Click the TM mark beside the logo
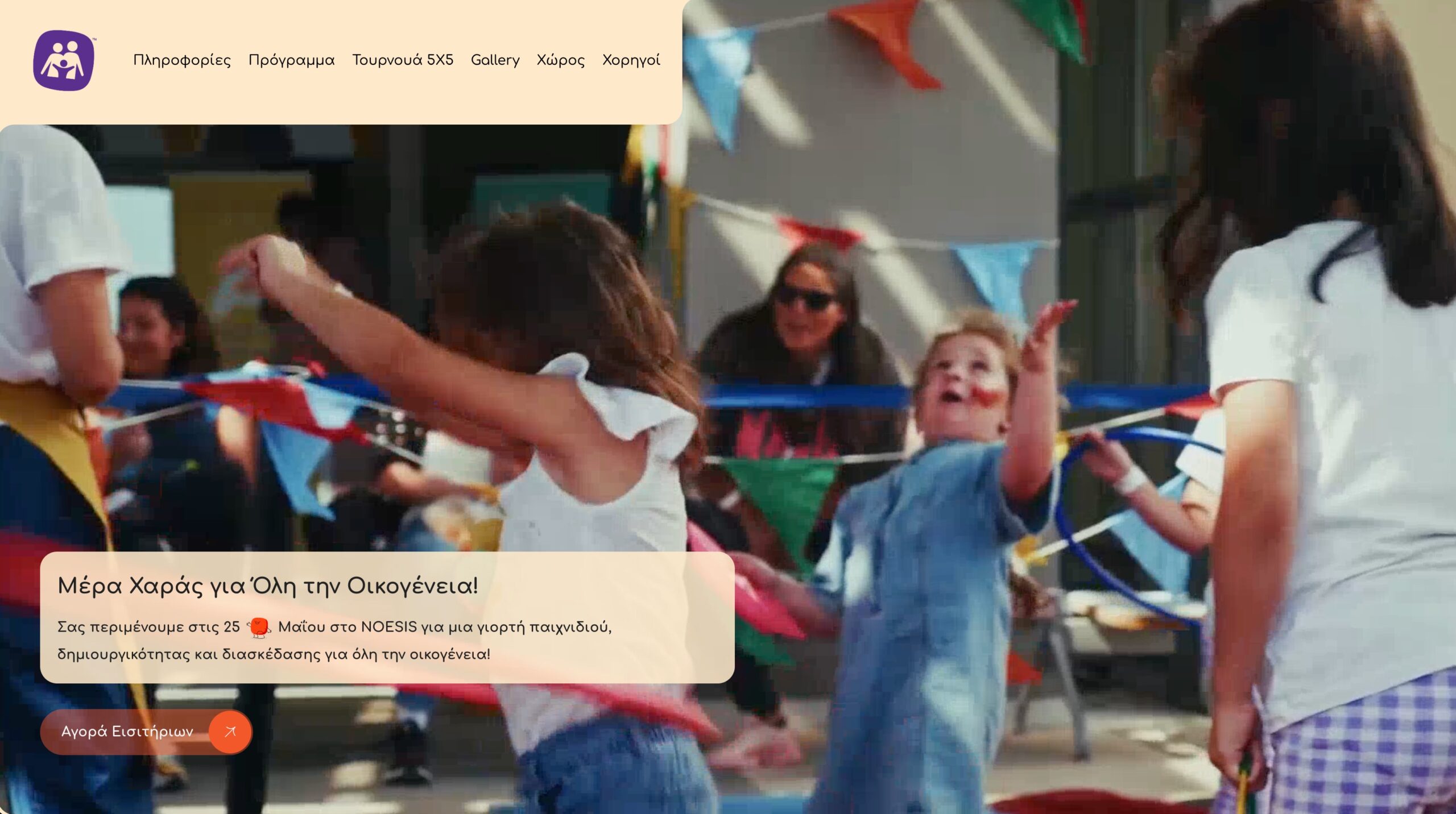The image size is (1456, 814). (x=94, y=39)
